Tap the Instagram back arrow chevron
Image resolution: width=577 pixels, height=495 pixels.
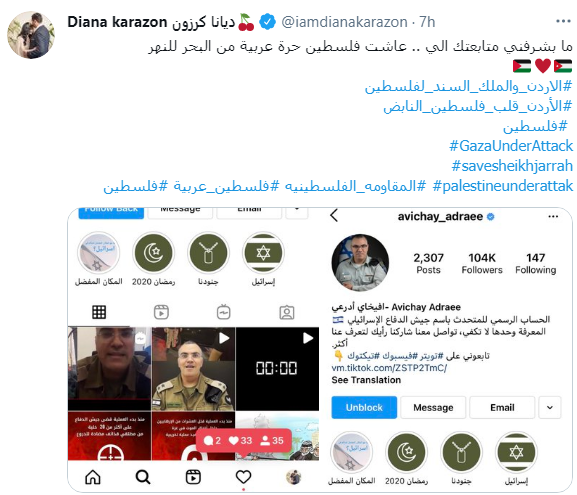coord(334,216)
